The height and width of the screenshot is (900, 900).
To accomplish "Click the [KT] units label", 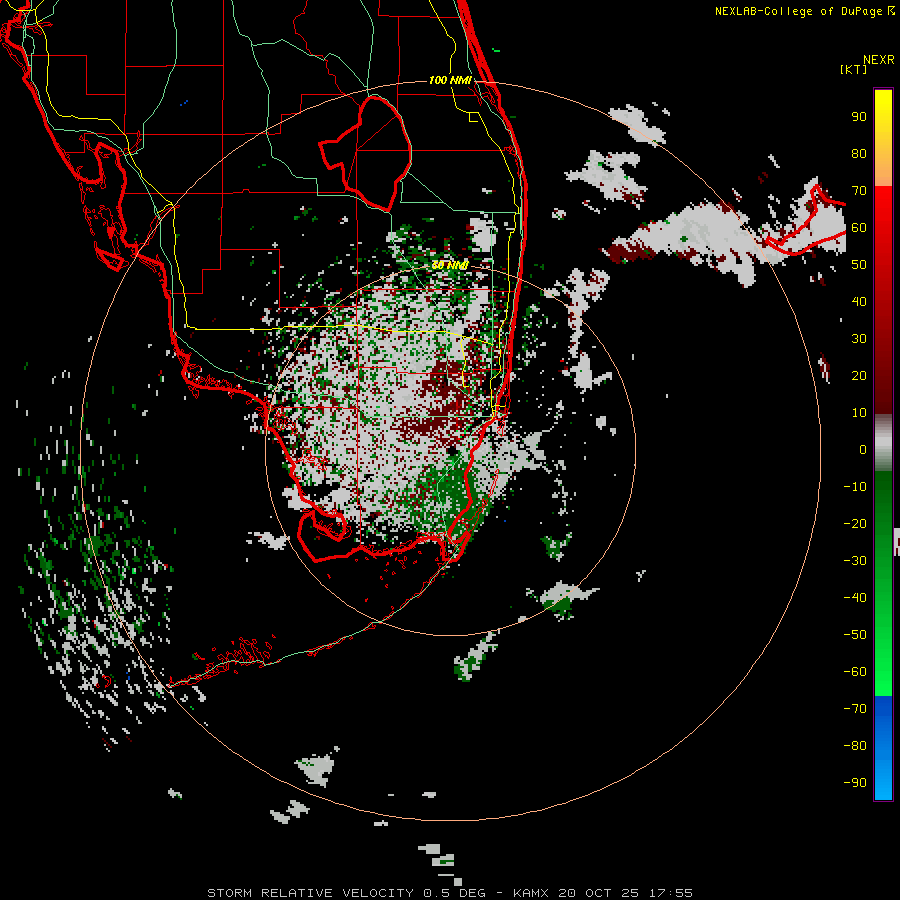I will [x=854, y=69].
